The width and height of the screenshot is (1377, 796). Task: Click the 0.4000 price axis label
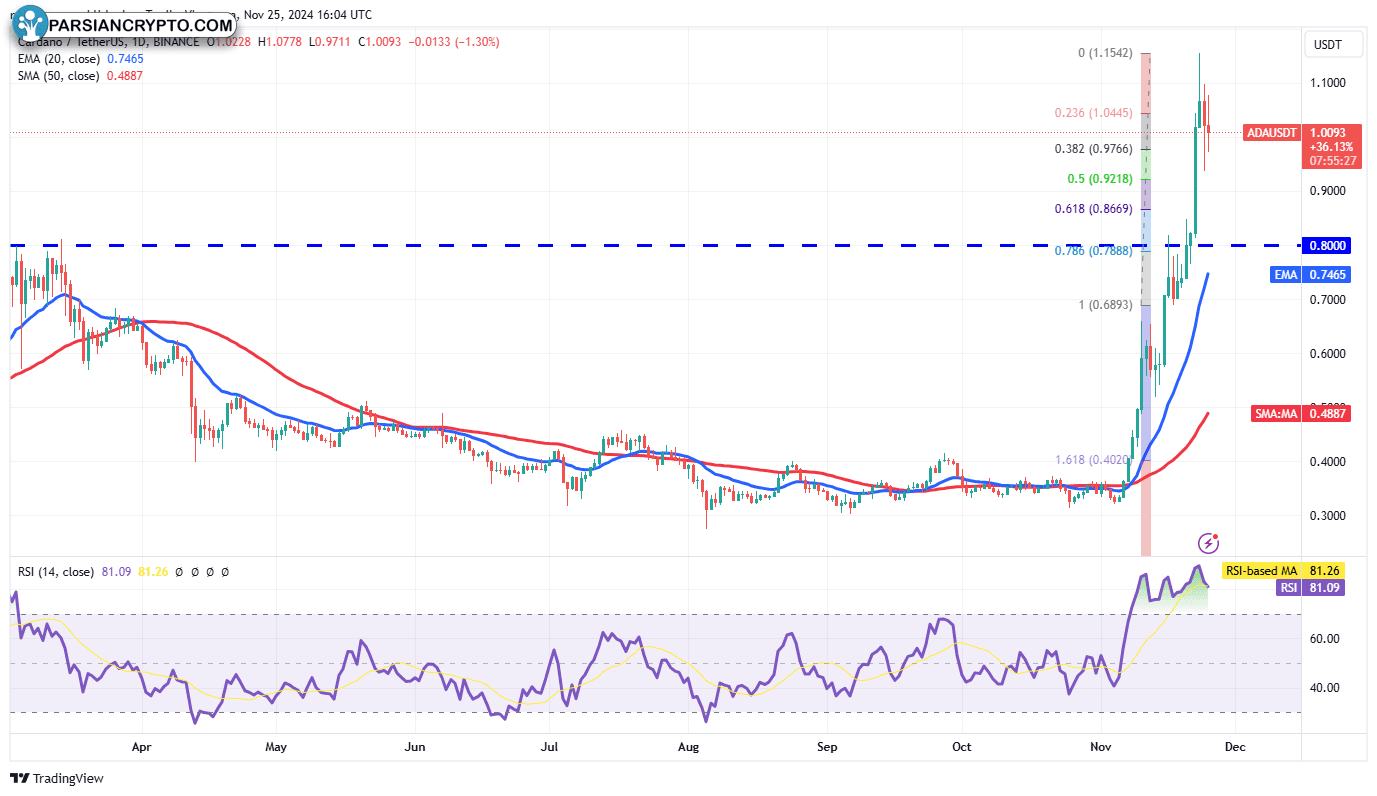click(x=1330, y=462)
